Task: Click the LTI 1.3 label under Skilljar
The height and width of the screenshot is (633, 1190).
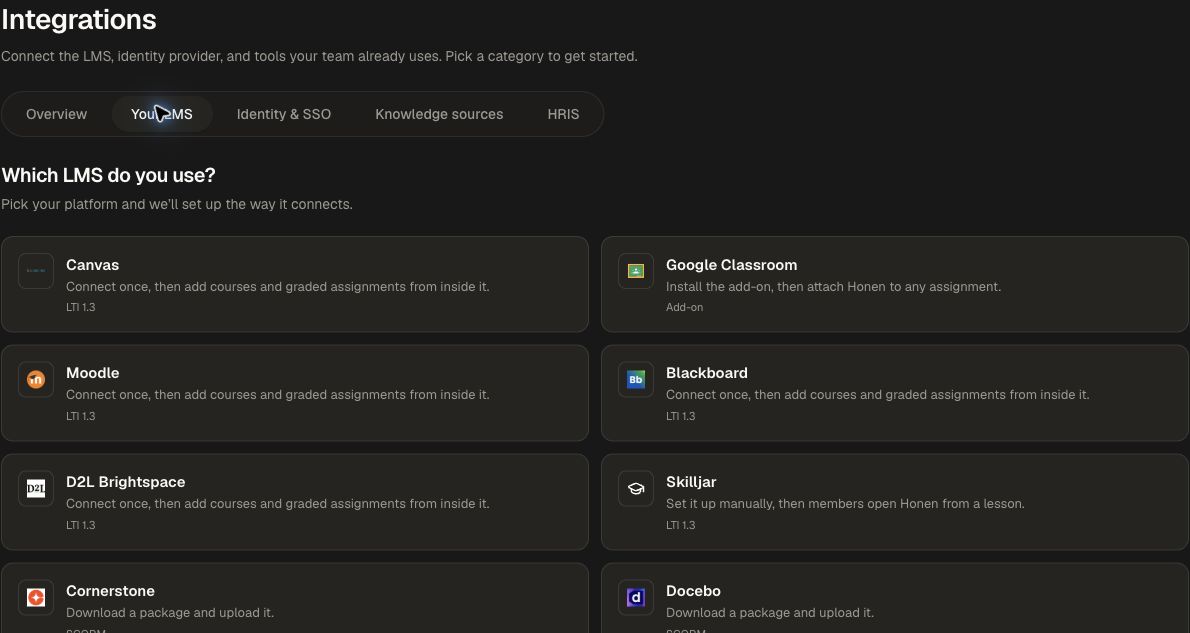Action: click(680, 525)
